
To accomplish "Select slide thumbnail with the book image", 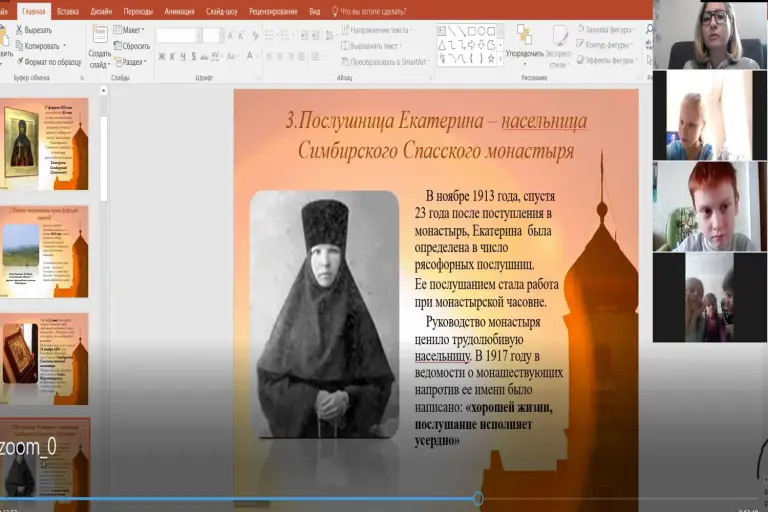I will pyautogui.click(x=45, y=359).
